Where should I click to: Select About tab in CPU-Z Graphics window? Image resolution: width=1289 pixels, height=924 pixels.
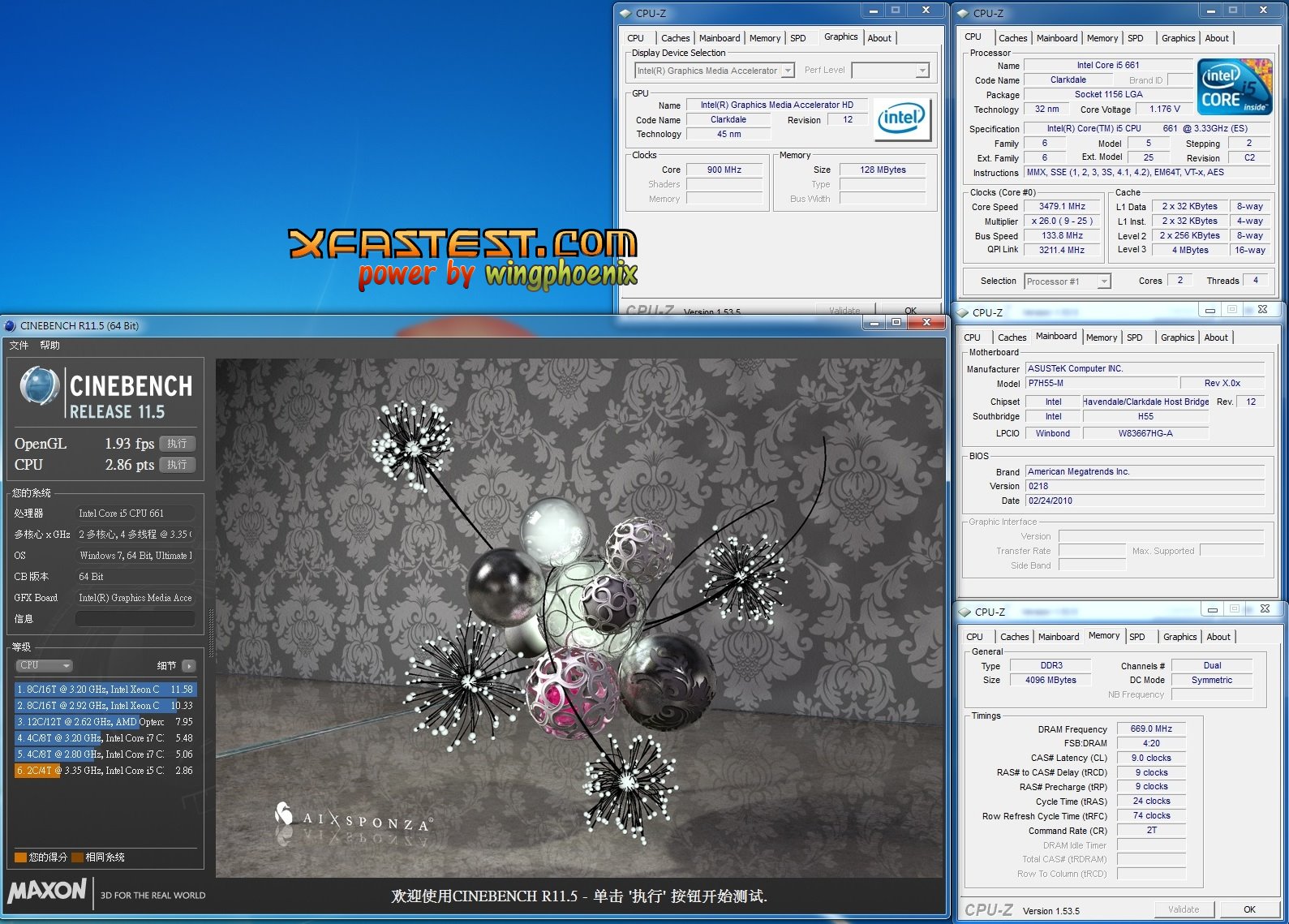(x=879, y=38)
